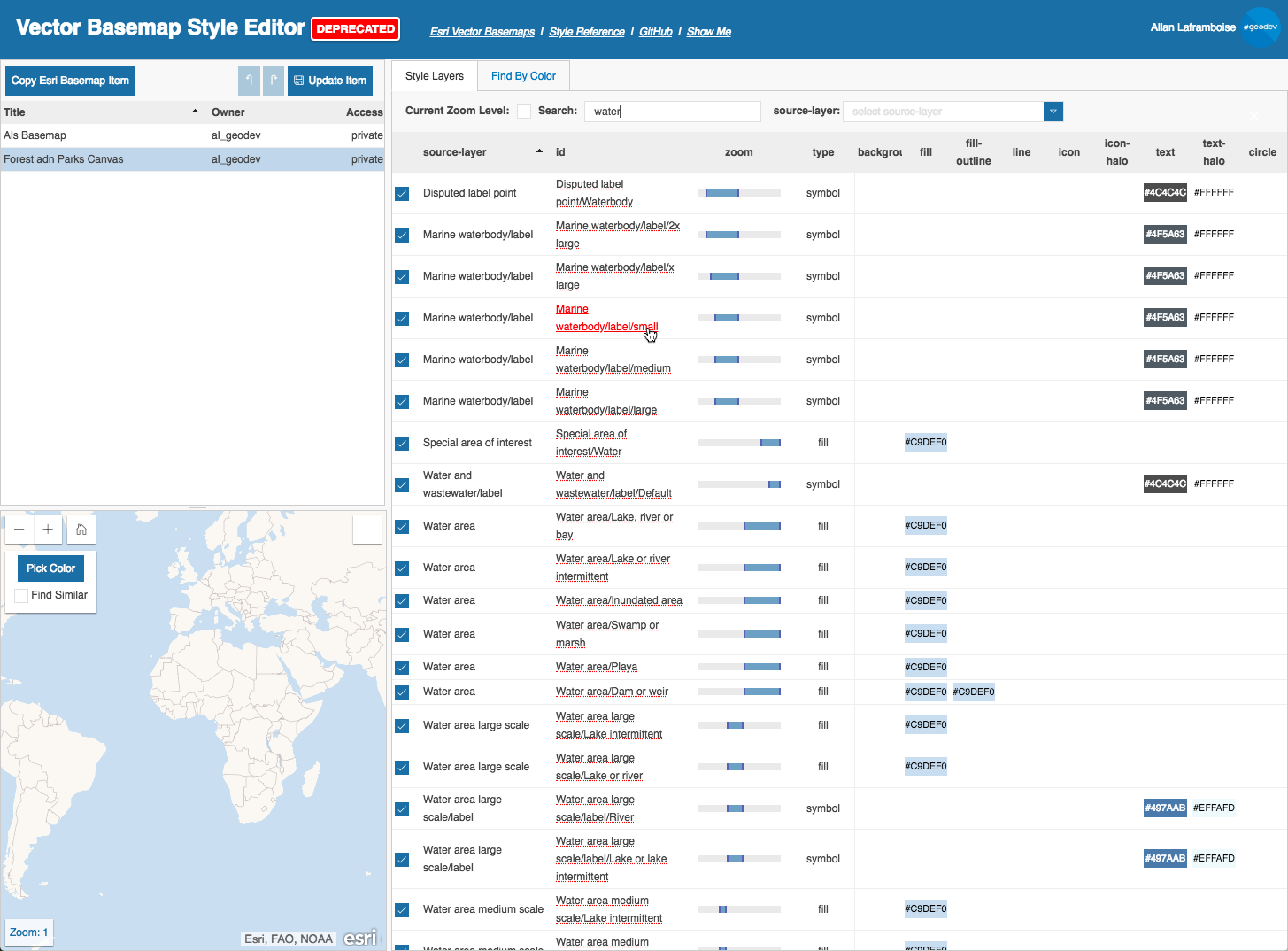
Task: Click the undo arrow button
Action: point(249,81)
